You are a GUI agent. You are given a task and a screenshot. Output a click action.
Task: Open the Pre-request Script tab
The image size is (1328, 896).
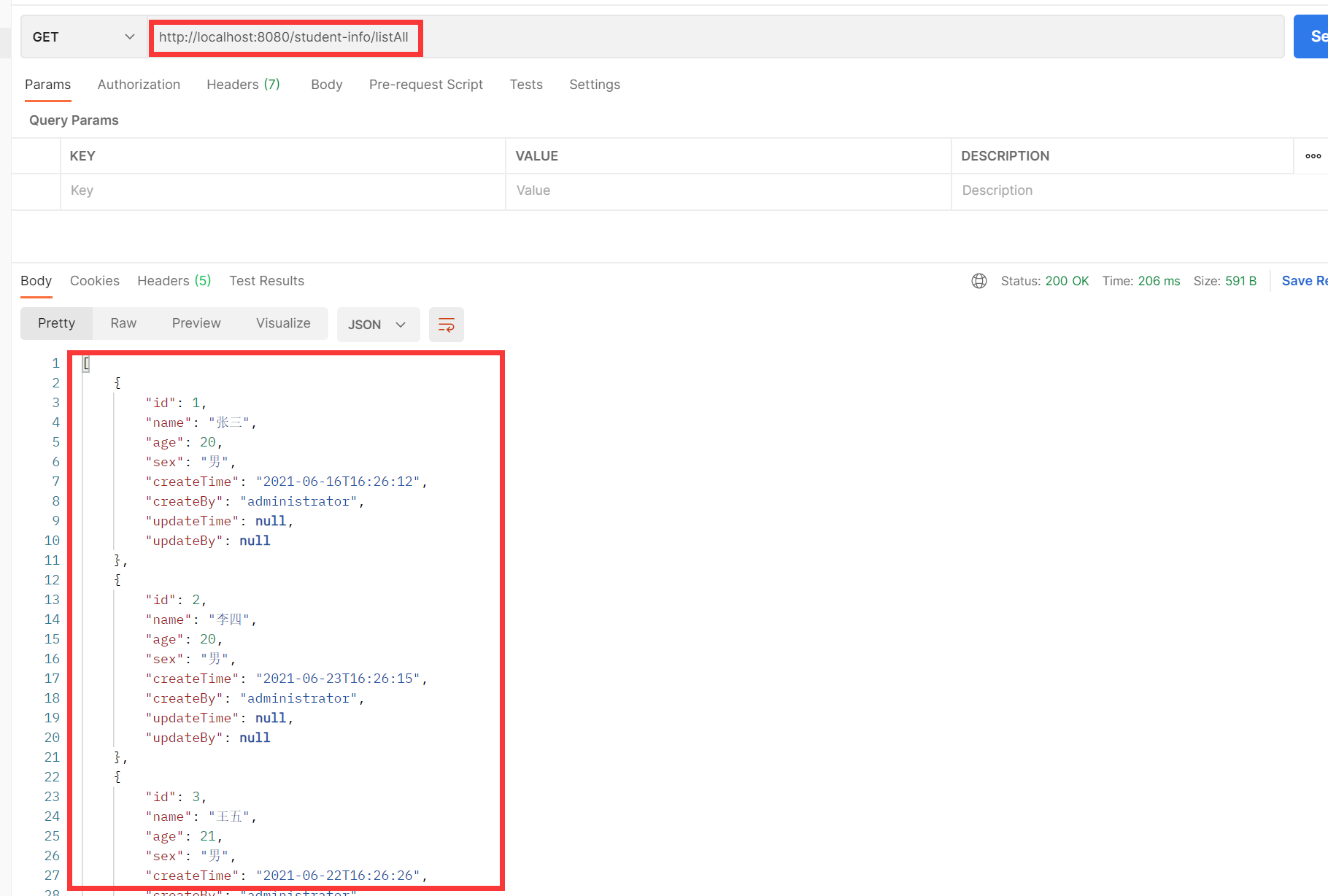(426, 85)
